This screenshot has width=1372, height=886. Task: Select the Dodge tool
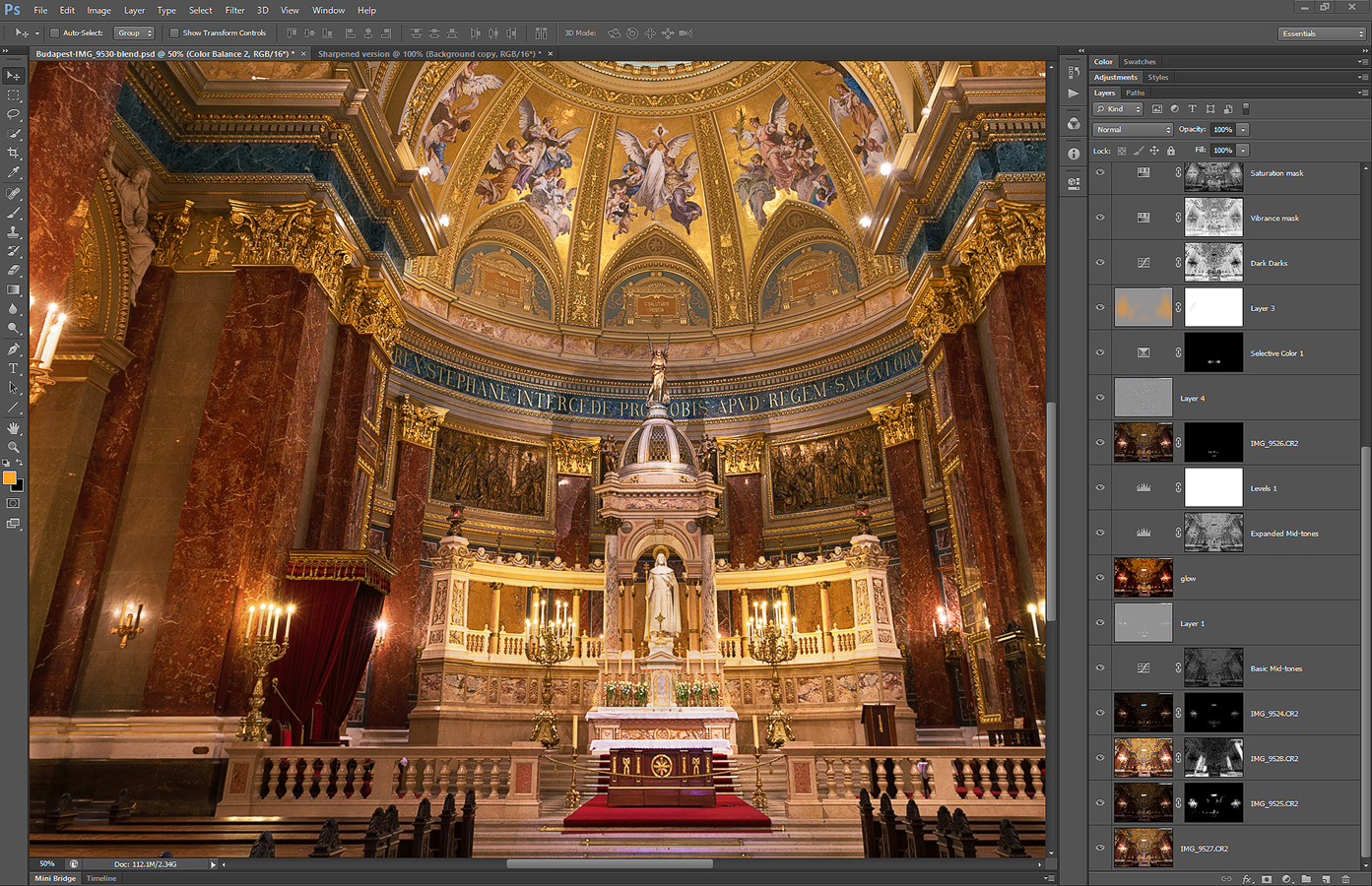click(13, 329)
